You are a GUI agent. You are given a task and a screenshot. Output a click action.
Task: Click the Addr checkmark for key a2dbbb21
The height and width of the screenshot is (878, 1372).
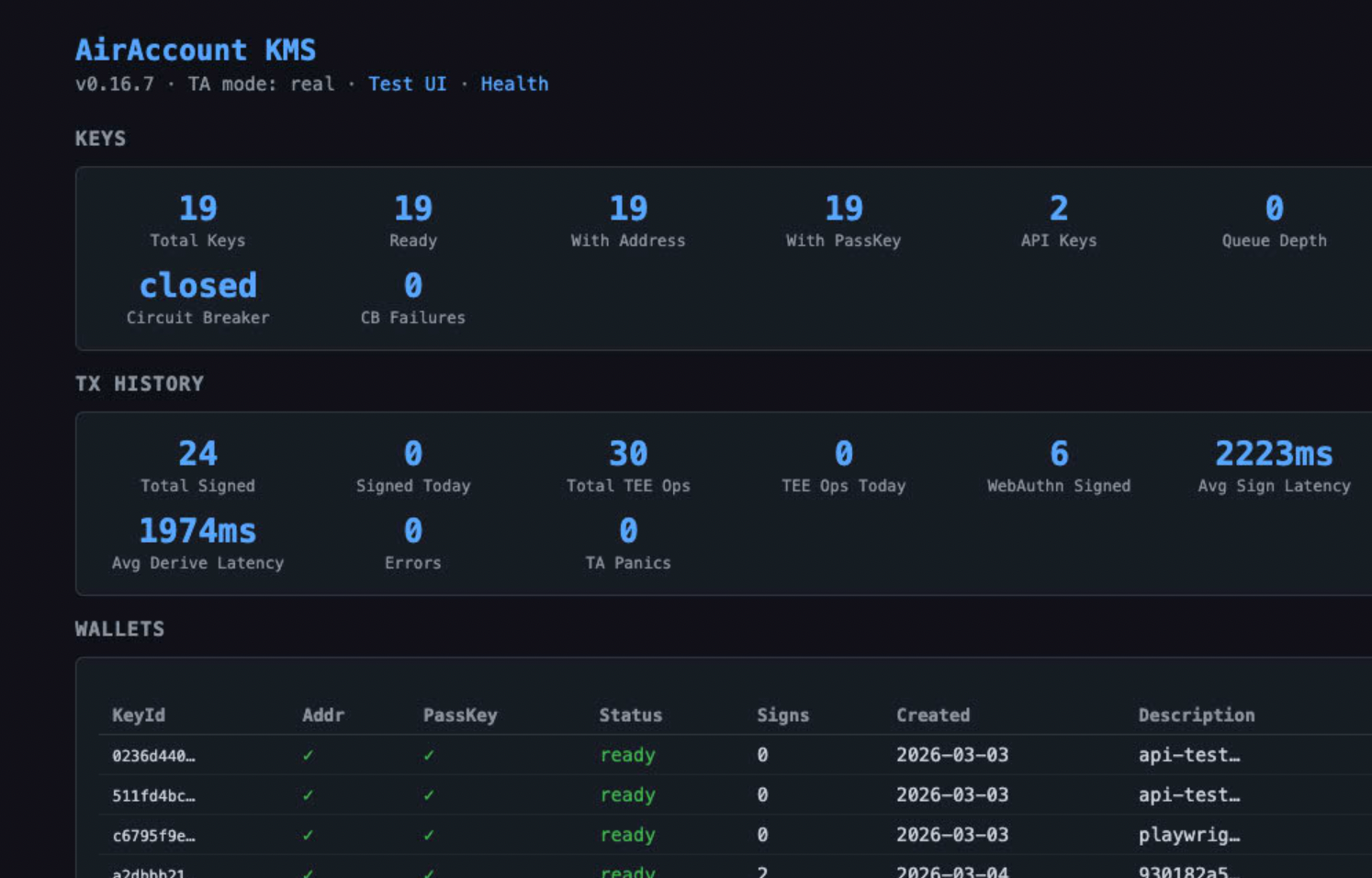308,871
